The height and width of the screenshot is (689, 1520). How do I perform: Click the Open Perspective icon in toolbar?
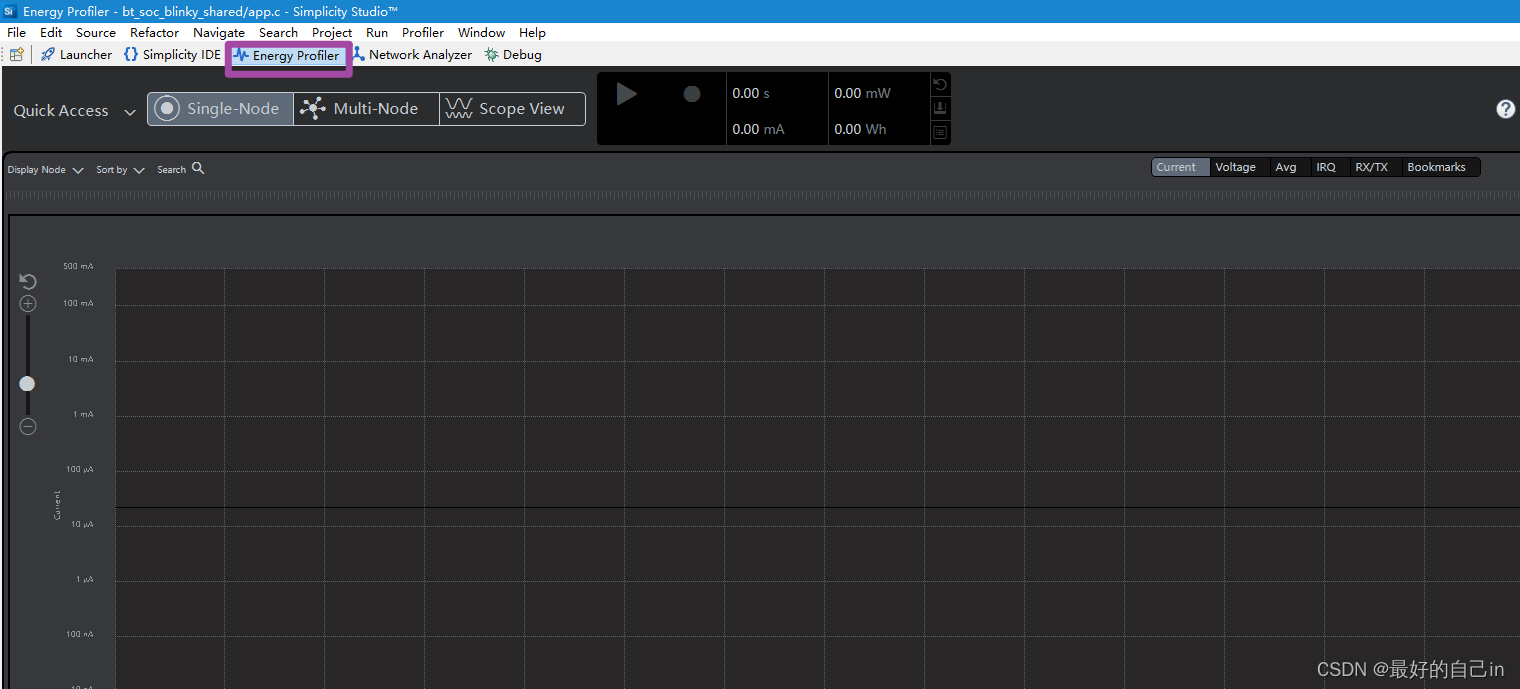17,55
